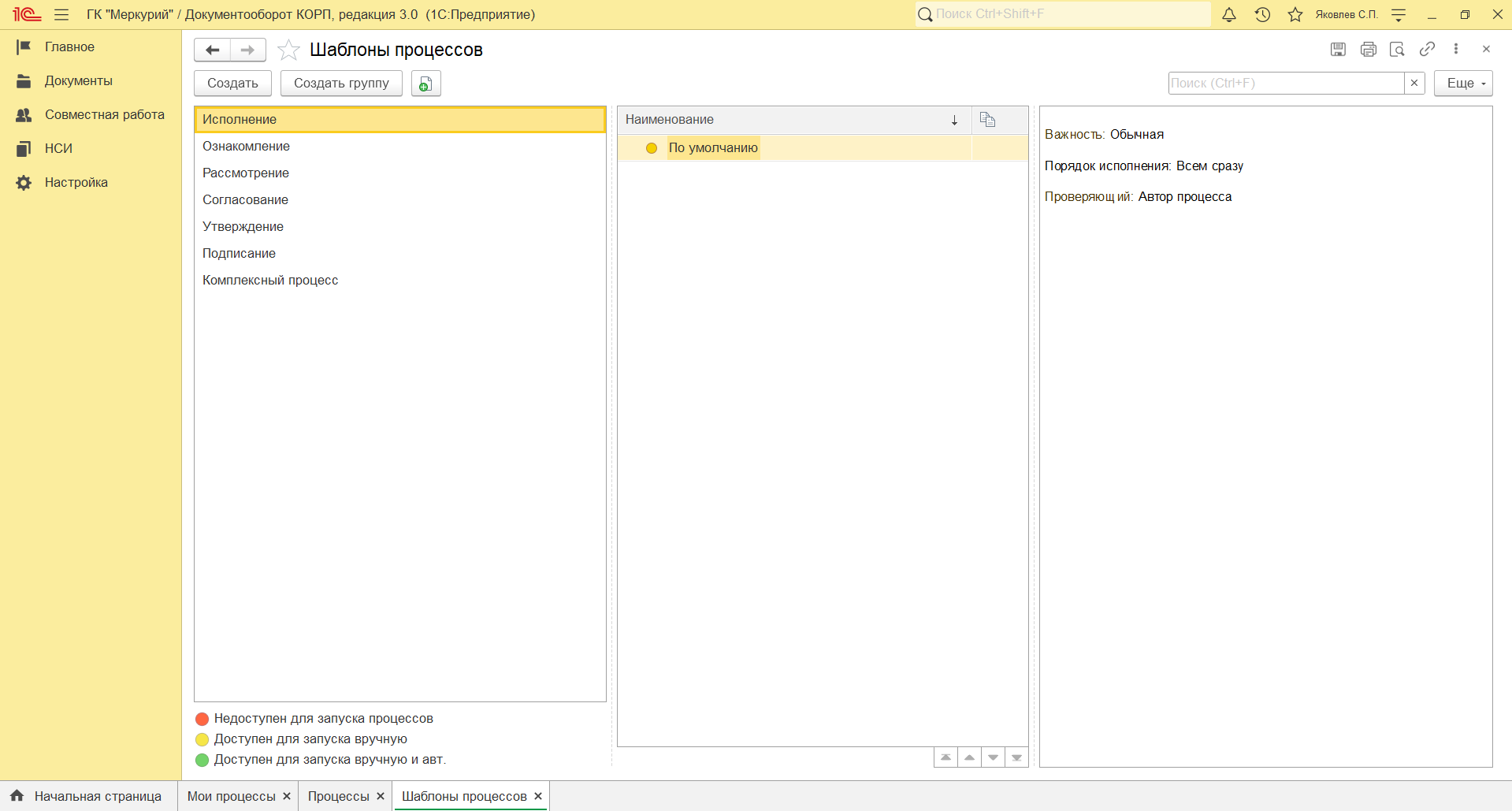This screenshot has width=1512, height=811.
Task: Save form contents diskette icon
Action: point(1338,49)
